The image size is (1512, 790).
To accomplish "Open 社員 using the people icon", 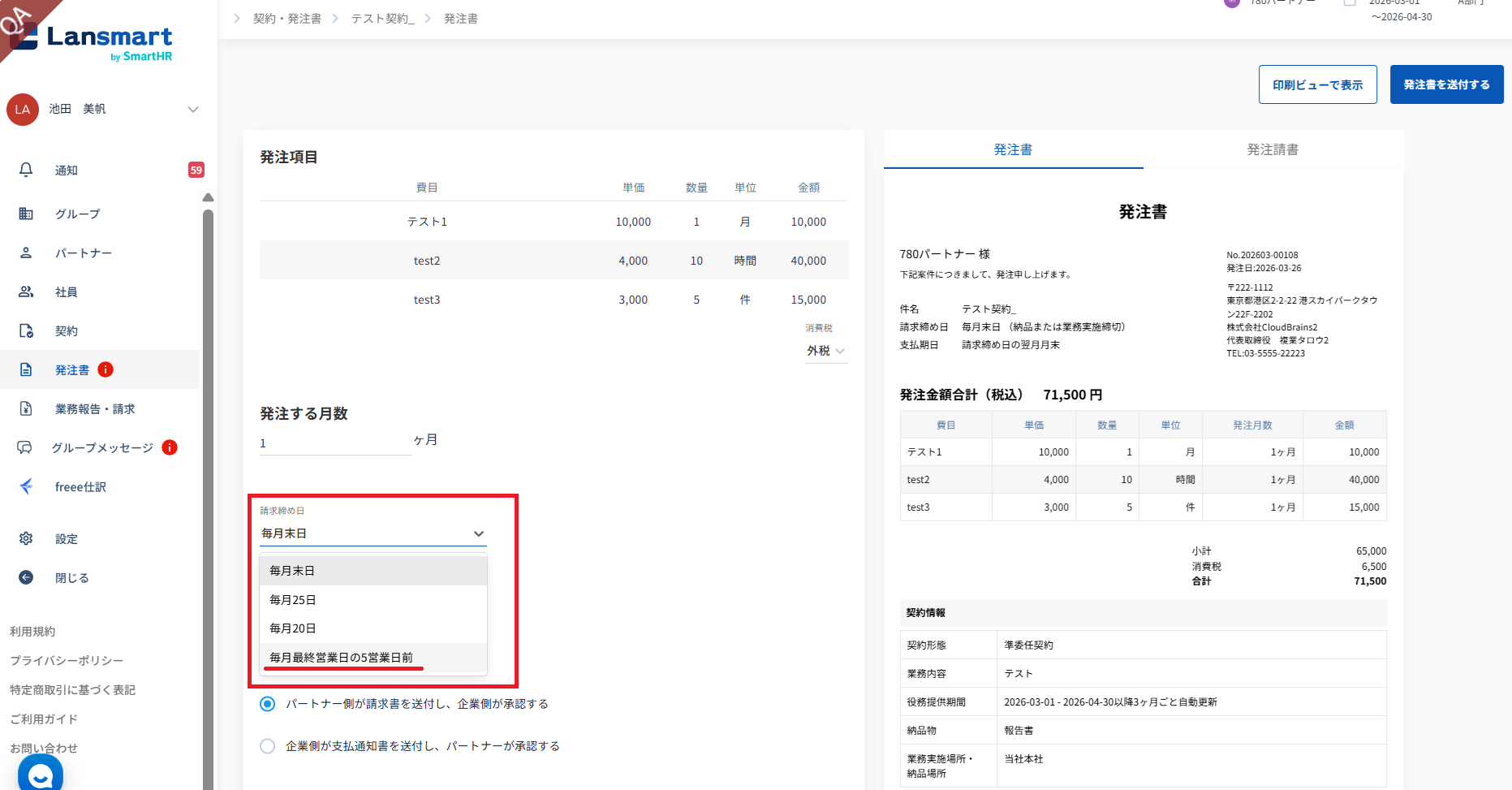I will coord(26,291).
